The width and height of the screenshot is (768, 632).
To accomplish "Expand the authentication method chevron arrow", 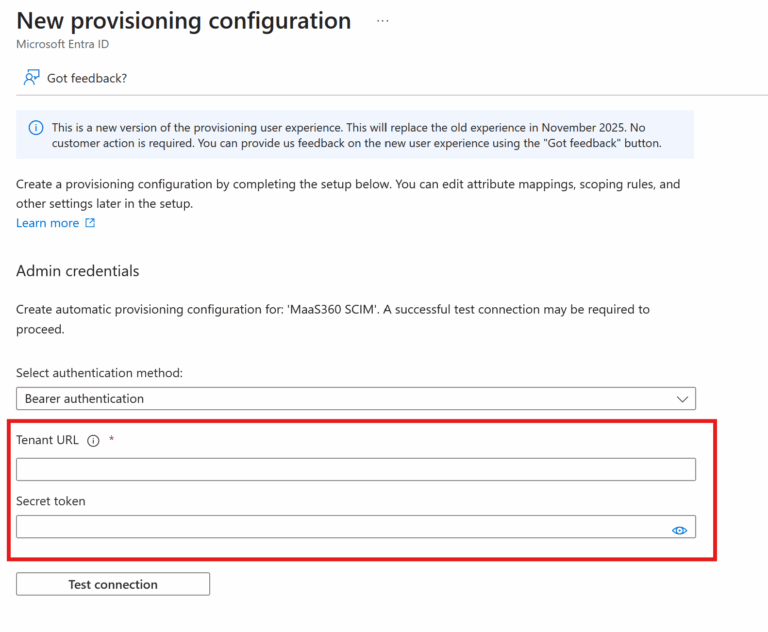I will [682, 399].
